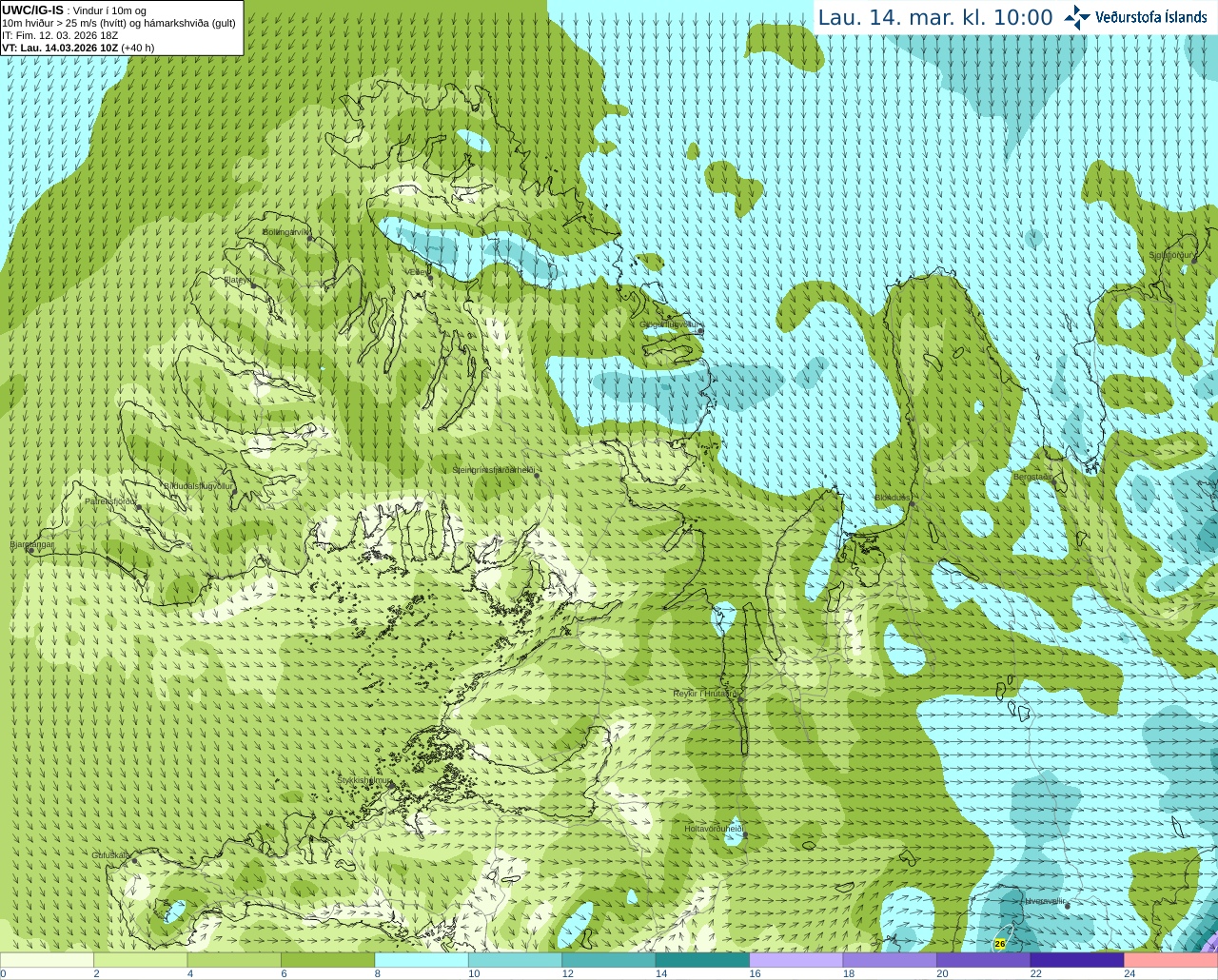Click the Stykkishólmur station label
The width and height of the screenshot is (1218, 980).
click(363, 780)
